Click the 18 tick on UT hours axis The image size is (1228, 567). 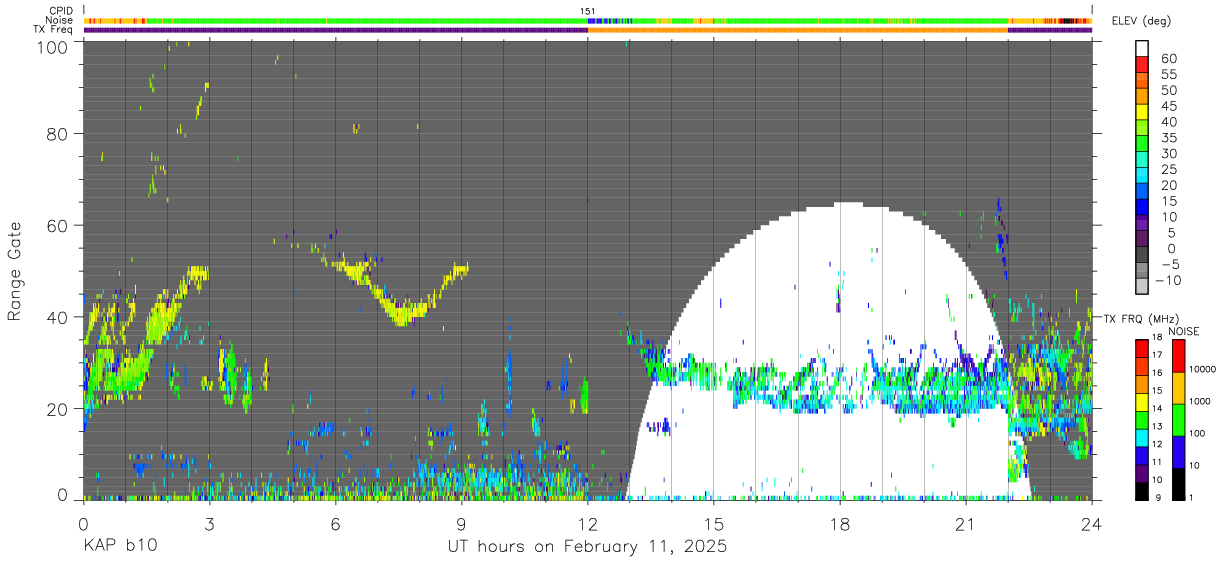click(x=840, y=523)
